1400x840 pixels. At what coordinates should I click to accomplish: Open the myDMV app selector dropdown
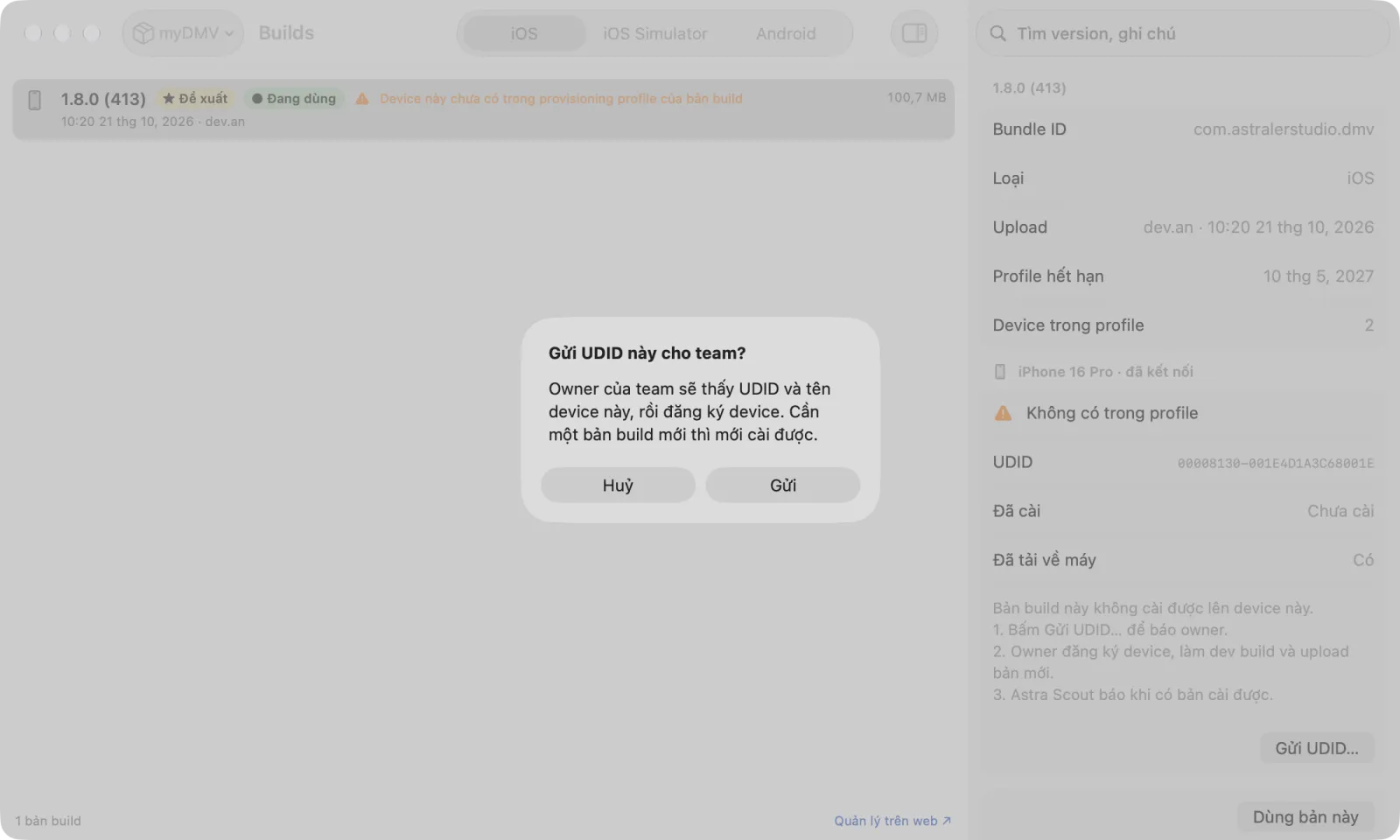[183, 33]
